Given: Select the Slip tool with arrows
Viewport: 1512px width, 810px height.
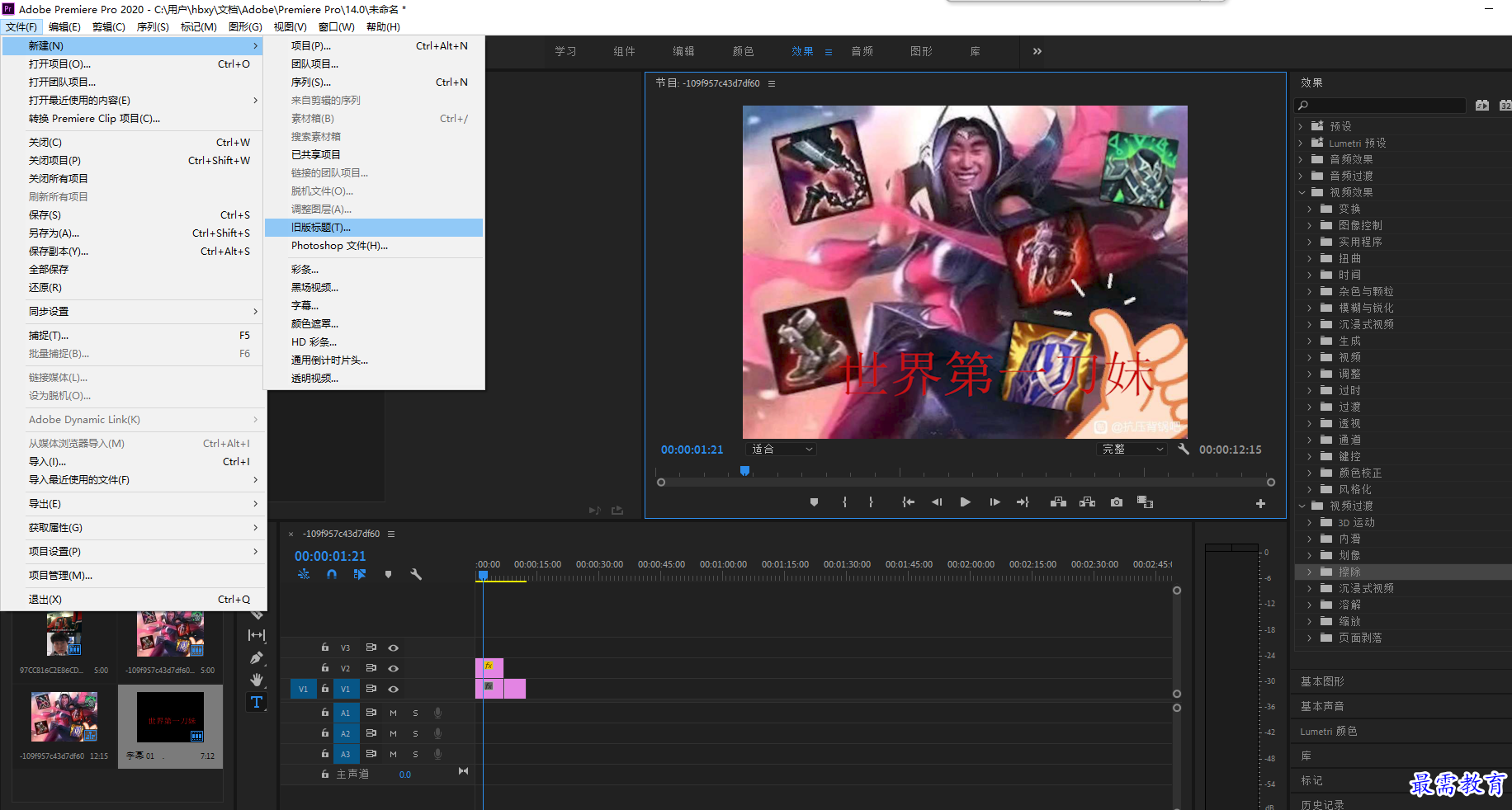Looking at the screenshot, I should tap(257, 635).
